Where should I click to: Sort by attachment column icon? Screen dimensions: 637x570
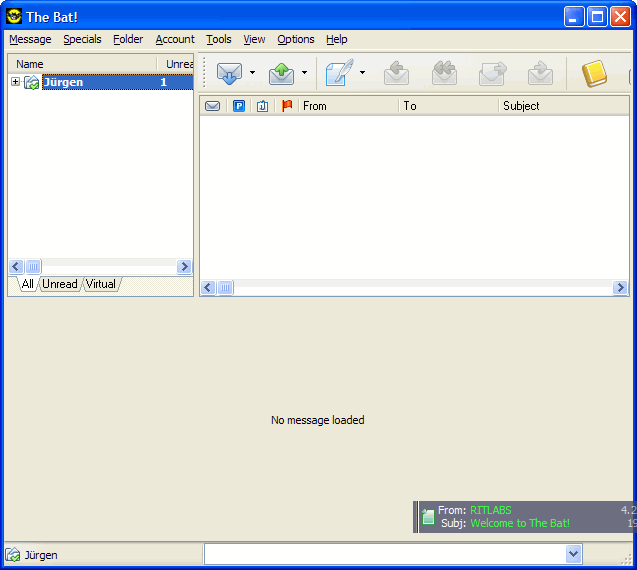[x=262, y=106]
